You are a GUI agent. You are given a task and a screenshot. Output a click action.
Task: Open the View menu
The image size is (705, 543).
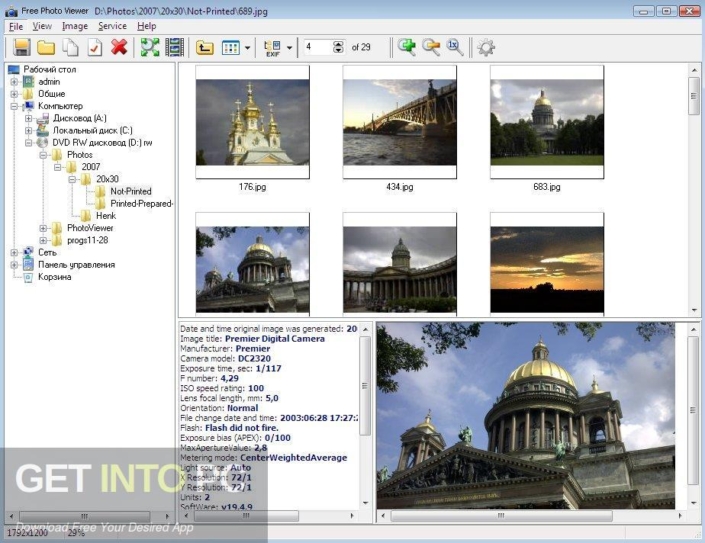42,26
